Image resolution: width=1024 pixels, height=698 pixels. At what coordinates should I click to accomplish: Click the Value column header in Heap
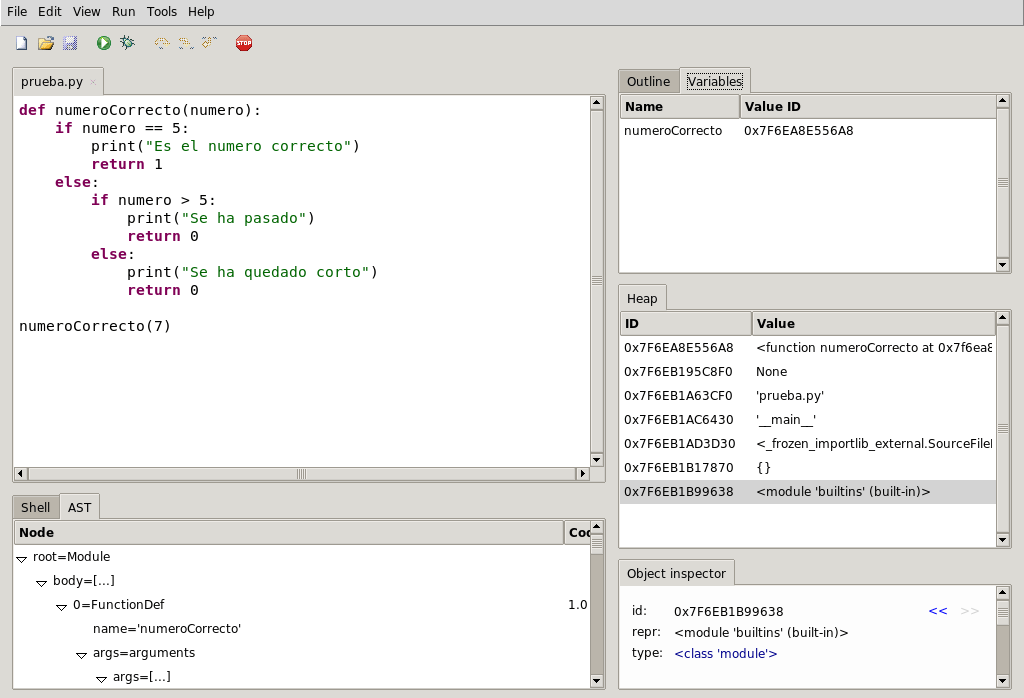tap(873, 323)
